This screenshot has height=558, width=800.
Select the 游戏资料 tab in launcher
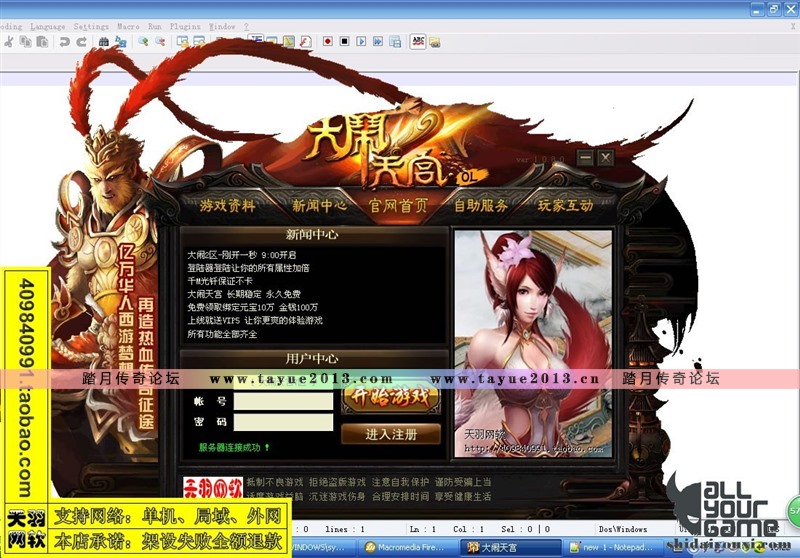228,206
